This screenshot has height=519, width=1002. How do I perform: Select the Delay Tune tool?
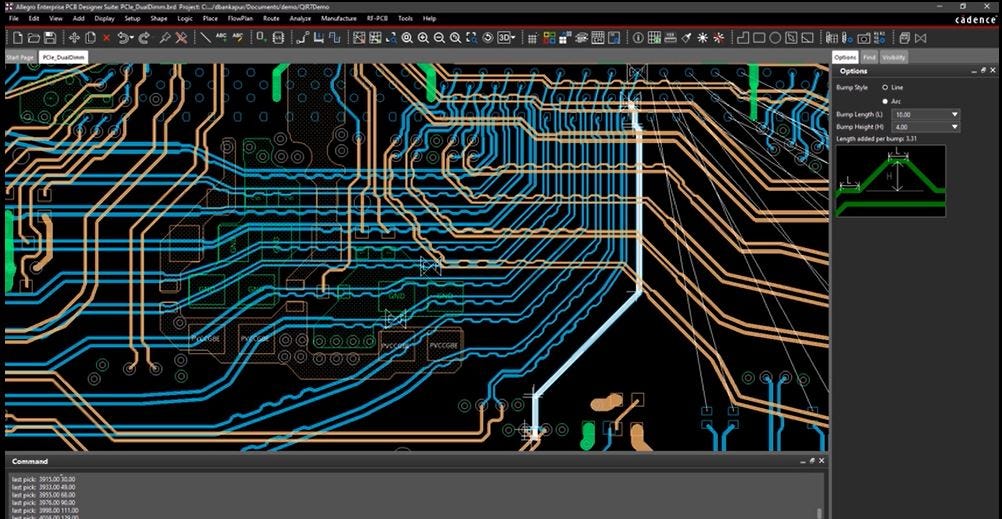click(335, 38)
